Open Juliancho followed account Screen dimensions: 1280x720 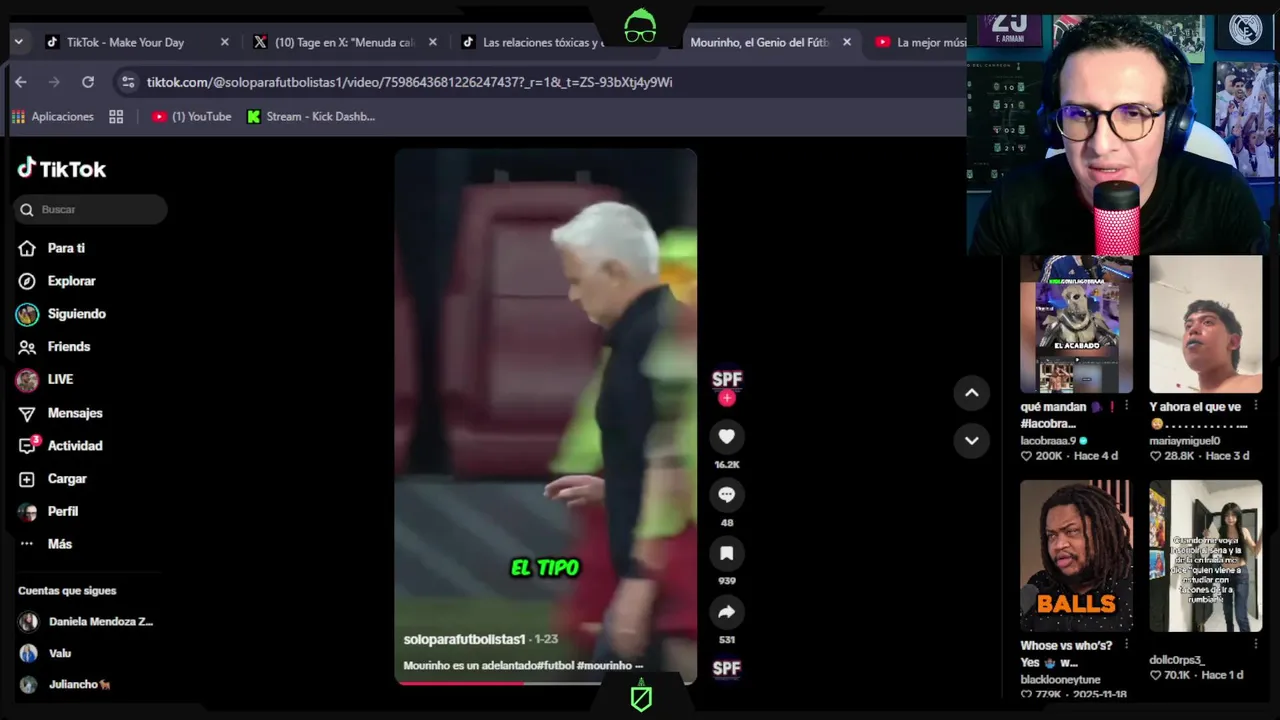tap(66, 685)
